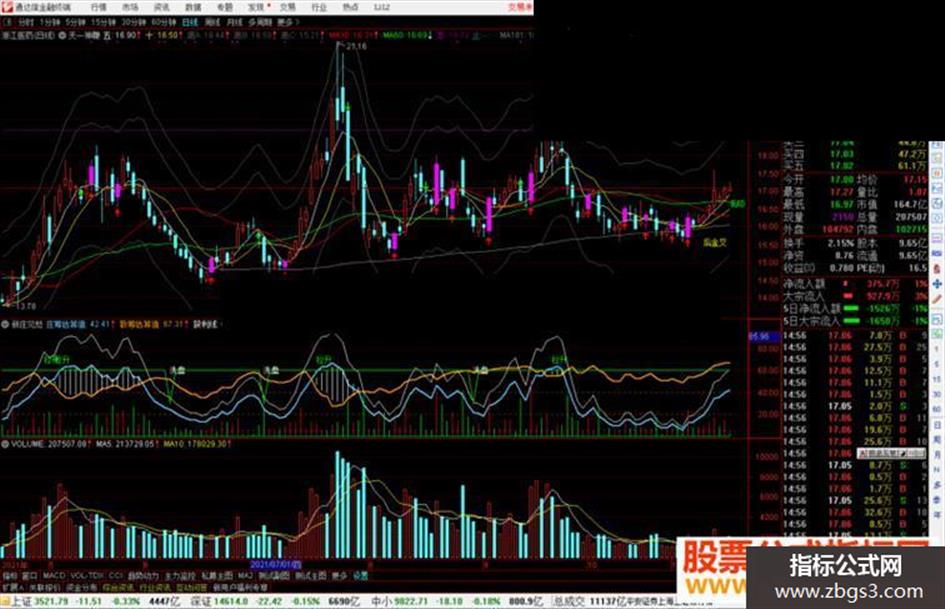
Task: Open 设置 in the indicator tab row
Action: [360, 576]
